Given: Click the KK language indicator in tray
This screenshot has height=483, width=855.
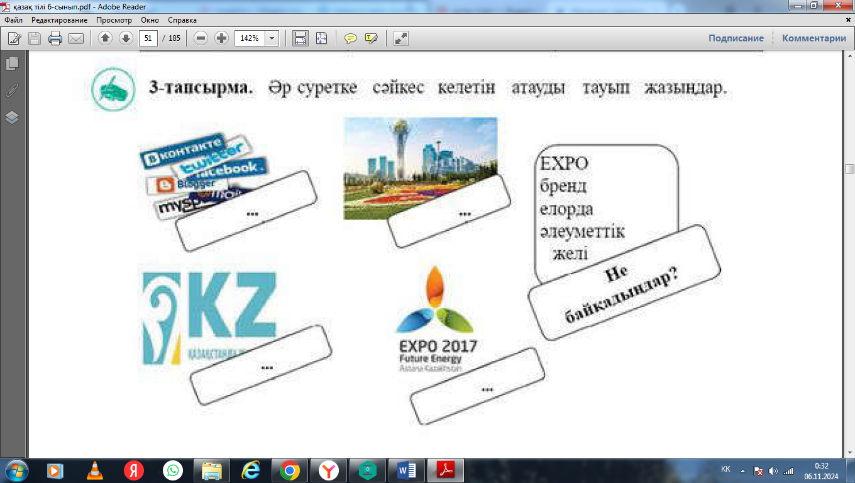Looking at the screenshot, I should 726,469.
